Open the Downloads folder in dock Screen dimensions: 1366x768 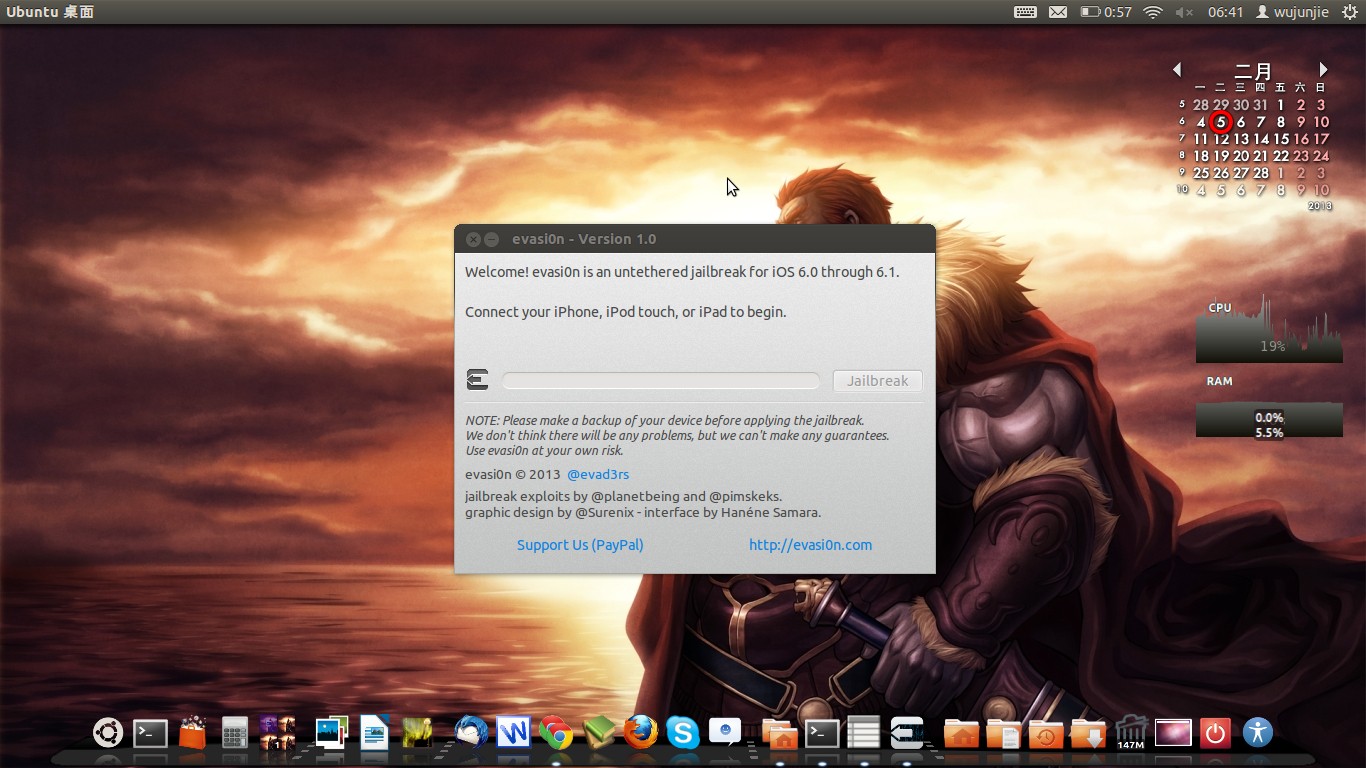pyautogui.click(x=1088, y=734)
